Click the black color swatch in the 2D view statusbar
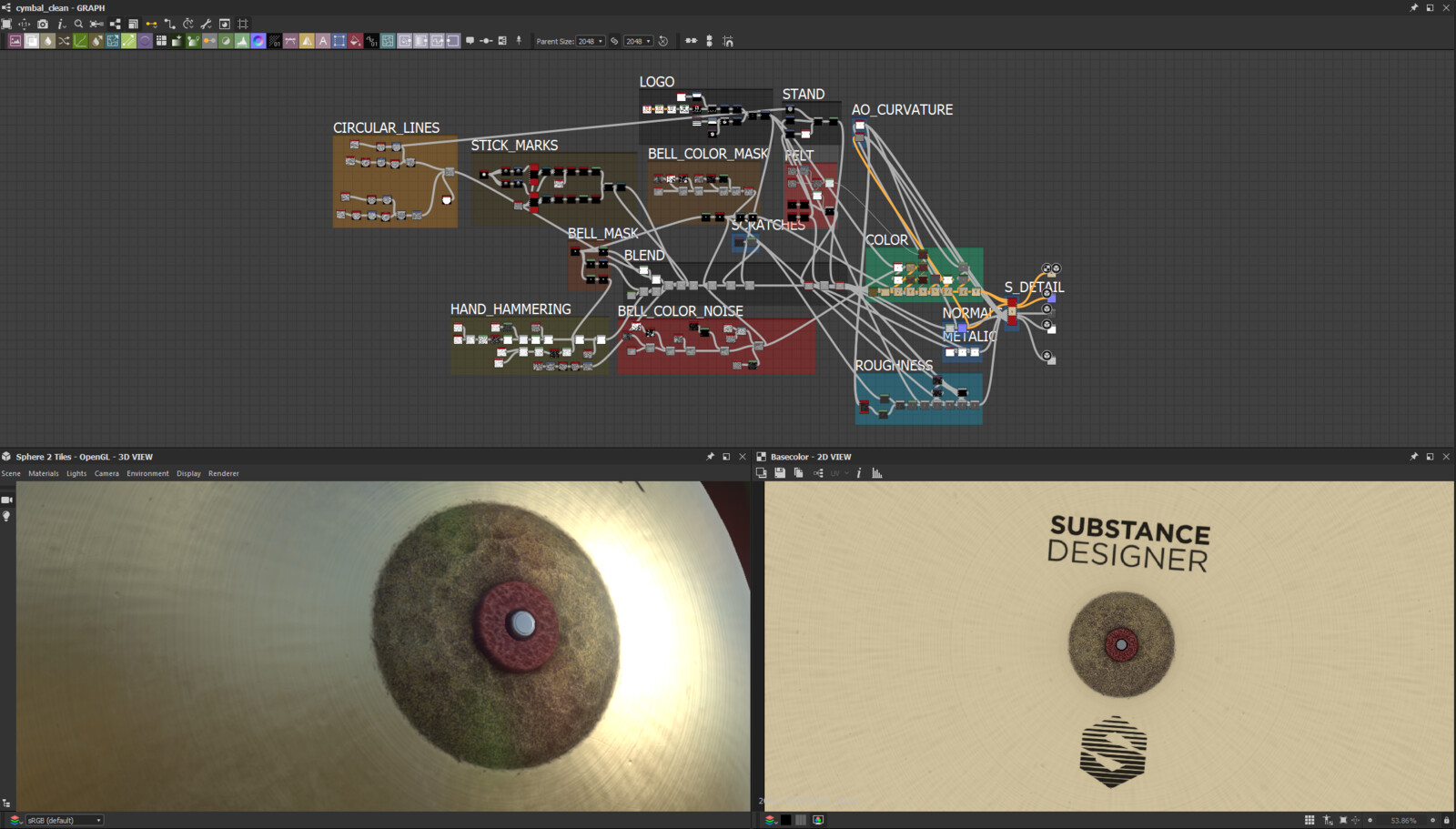Image resolution: width=1456 pixels, height=829 pixels. pyautogui.click(x=784, y=820)
